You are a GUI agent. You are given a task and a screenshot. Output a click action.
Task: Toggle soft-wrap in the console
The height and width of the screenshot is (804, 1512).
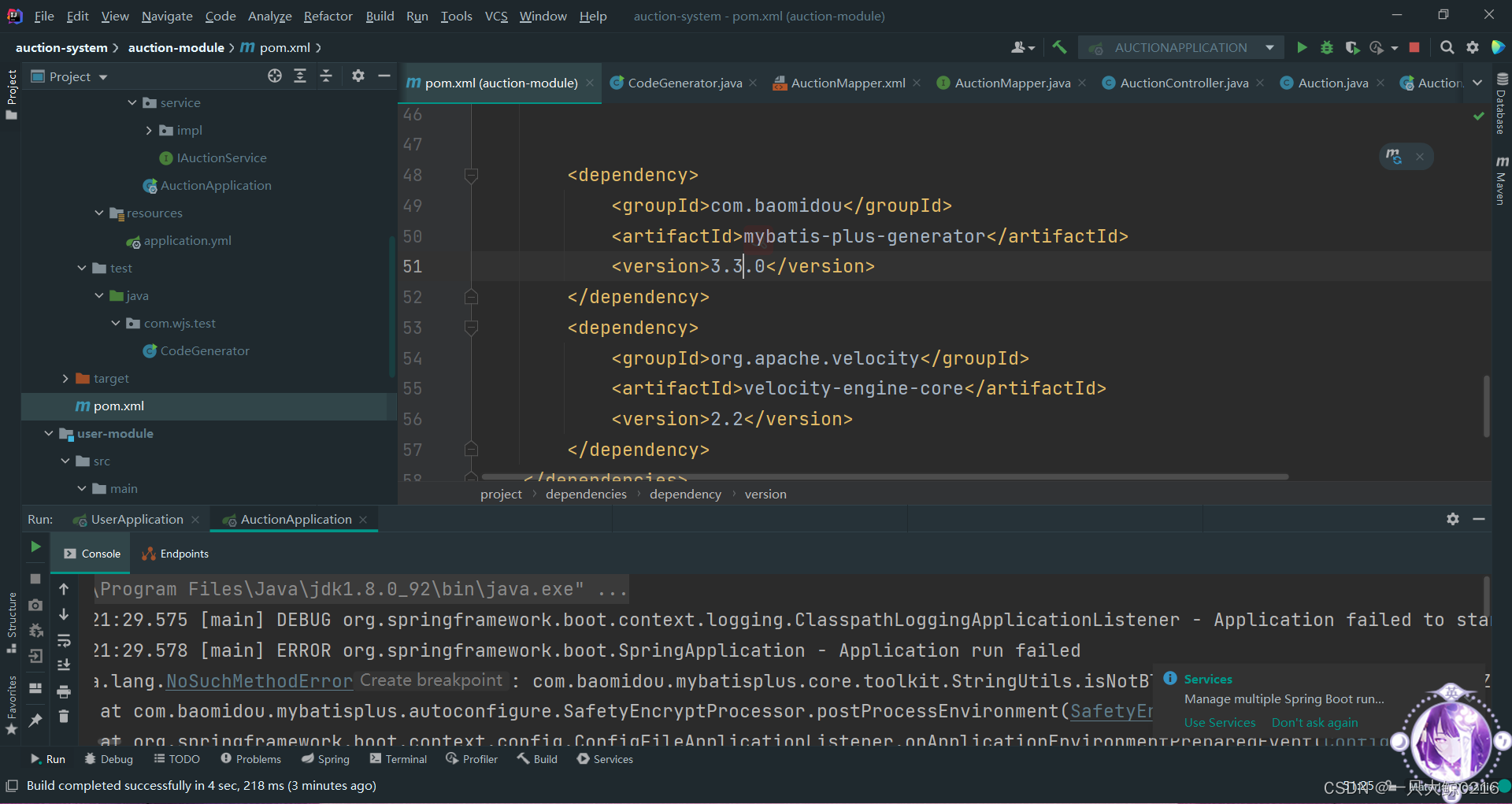click(x=64, y=640)
